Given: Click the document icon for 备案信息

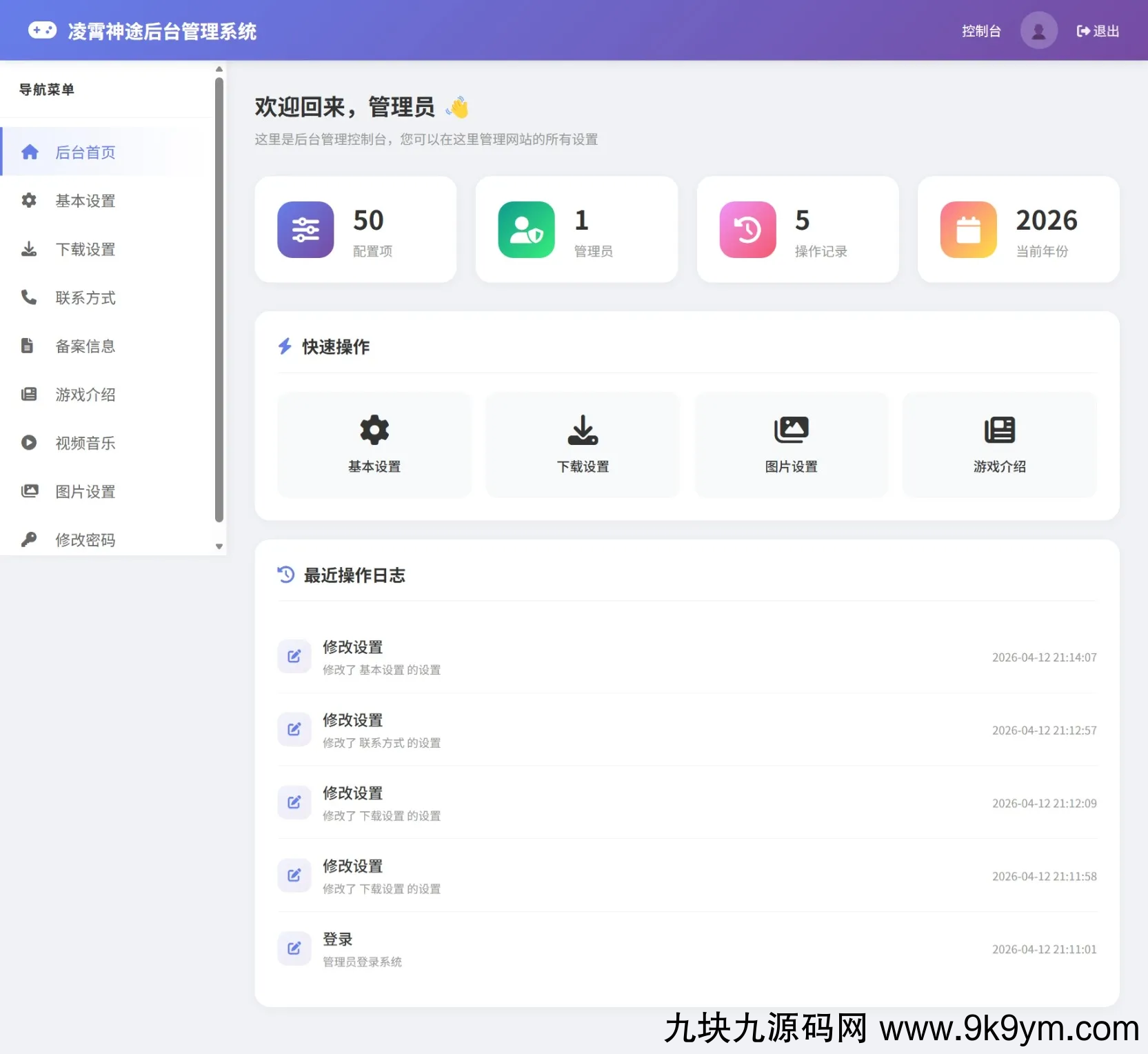Looking at the screenshot, I should (28, 346).
